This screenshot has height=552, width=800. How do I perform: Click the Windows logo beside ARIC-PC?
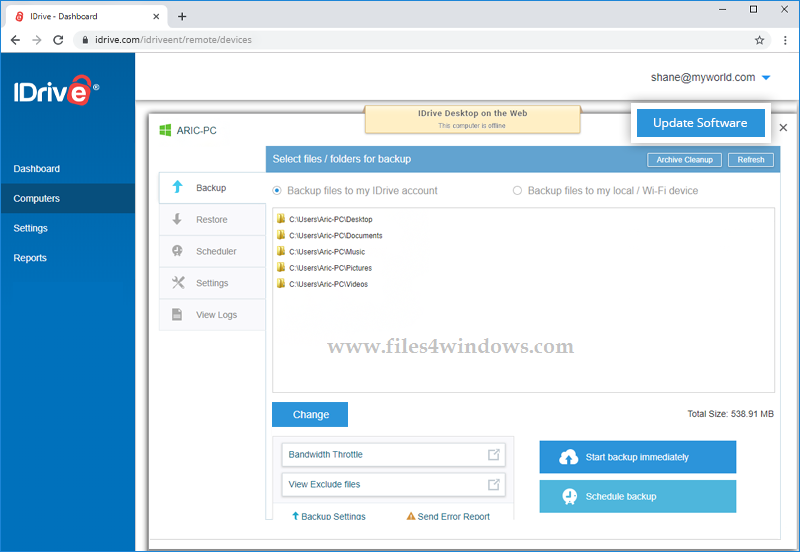165,130
